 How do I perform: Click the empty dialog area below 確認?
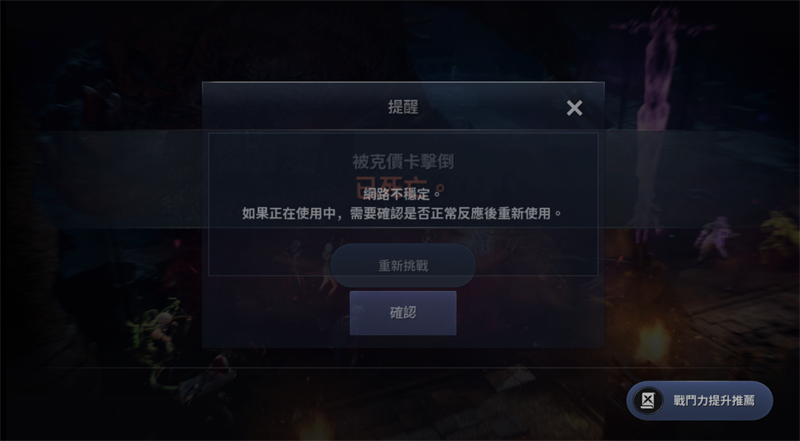403,341
